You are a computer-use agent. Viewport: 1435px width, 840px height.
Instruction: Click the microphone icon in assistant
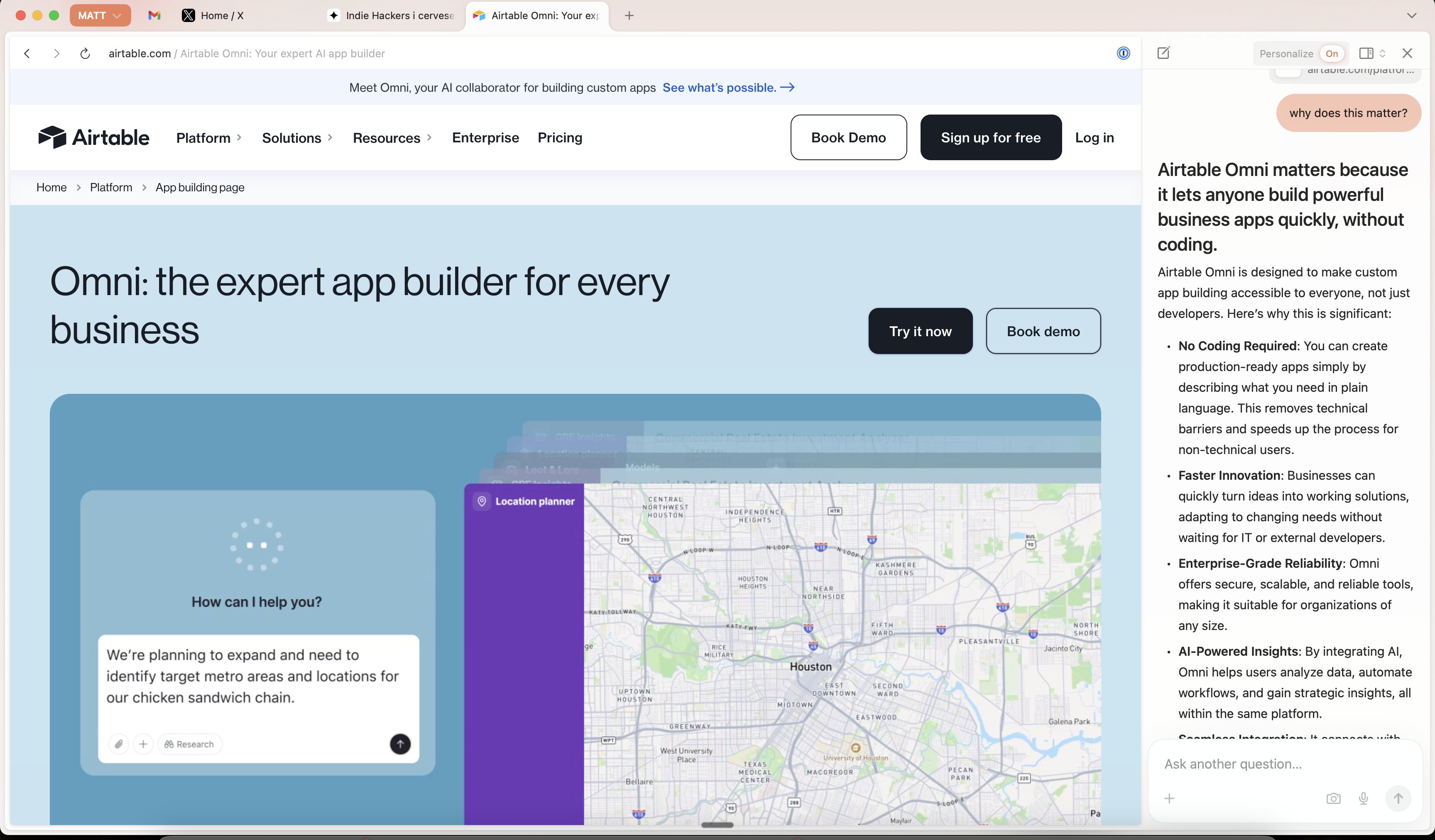pos(1363,798)
